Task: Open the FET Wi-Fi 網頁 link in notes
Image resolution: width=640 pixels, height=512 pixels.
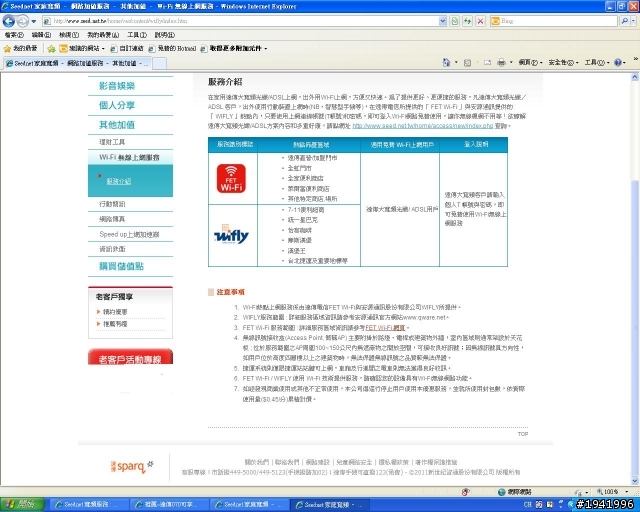Action: click(x=385, y=328)
